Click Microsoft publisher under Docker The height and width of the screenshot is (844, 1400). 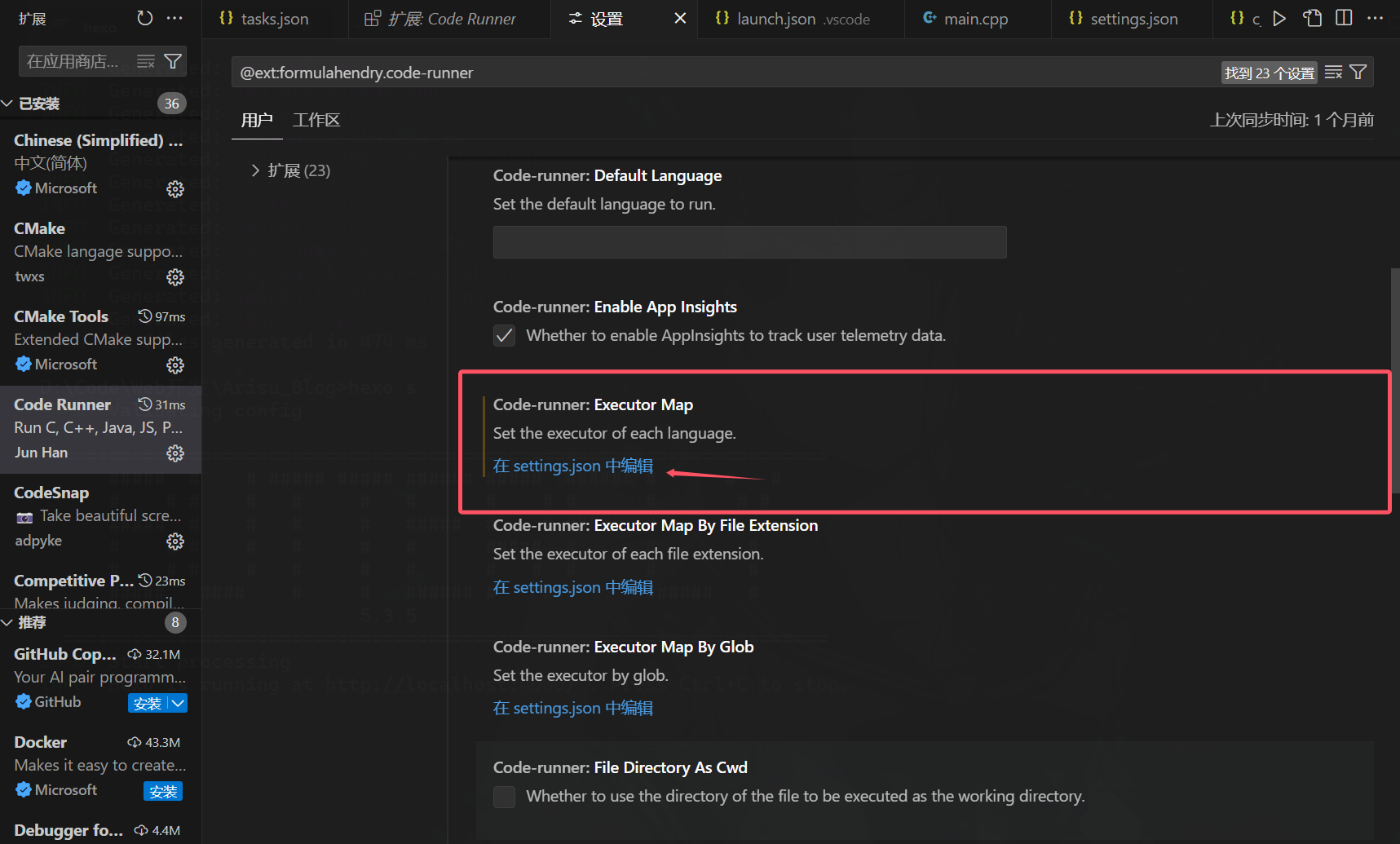(x=66, y=789)
